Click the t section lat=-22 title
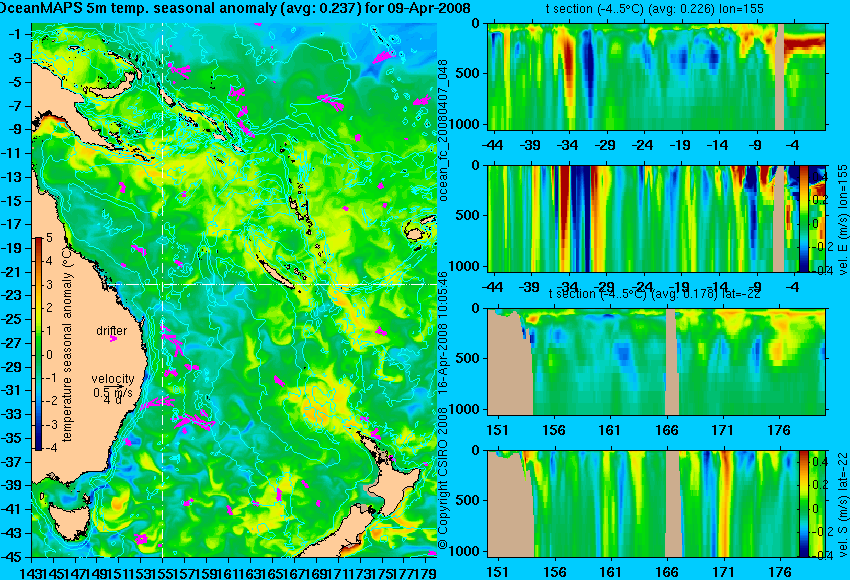The width and height of the screenshot is (850, 580). pyautogui.click(x=655, y=294)
